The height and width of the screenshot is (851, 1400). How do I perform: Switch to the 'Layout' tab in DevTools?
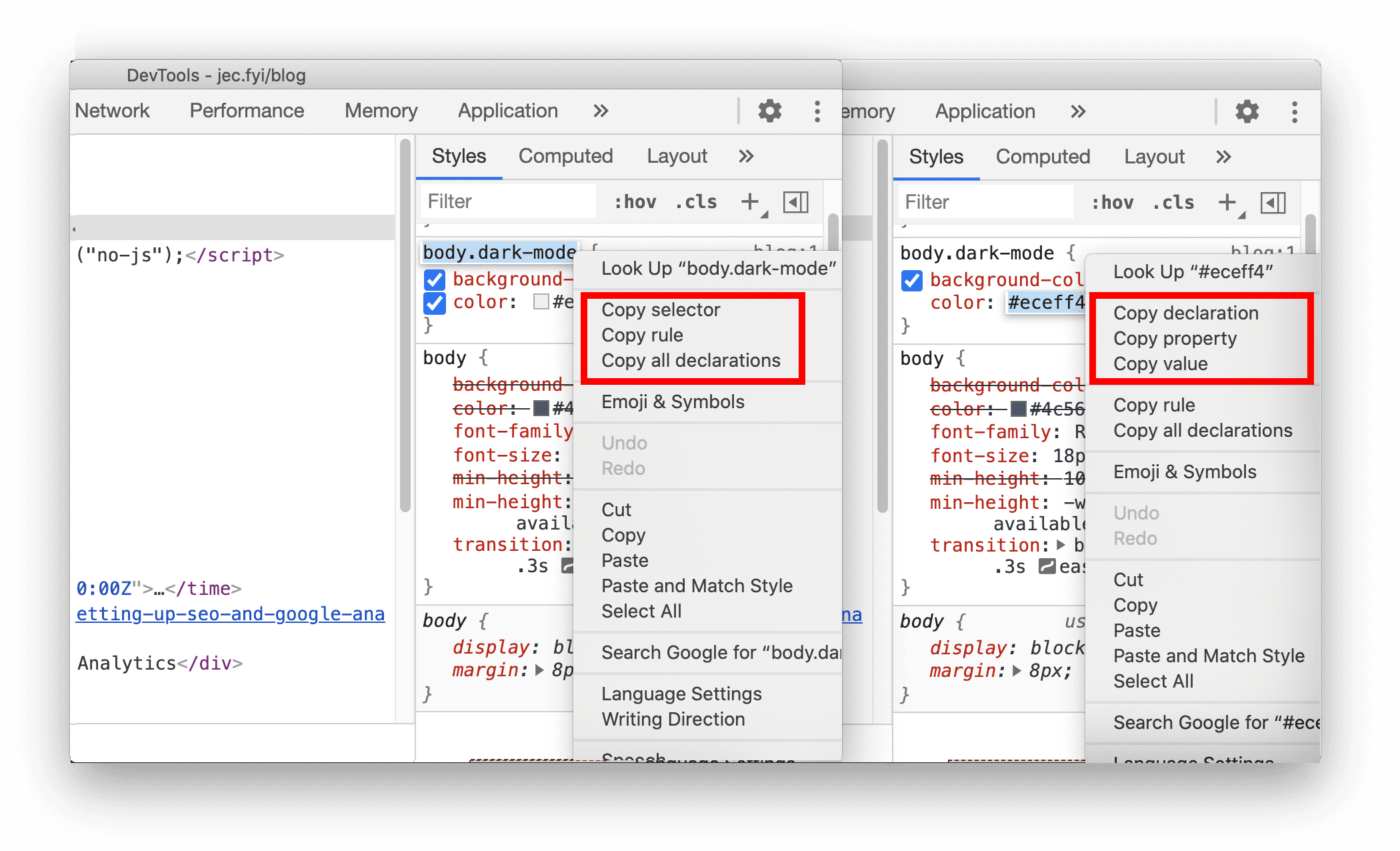coord(676,157)
